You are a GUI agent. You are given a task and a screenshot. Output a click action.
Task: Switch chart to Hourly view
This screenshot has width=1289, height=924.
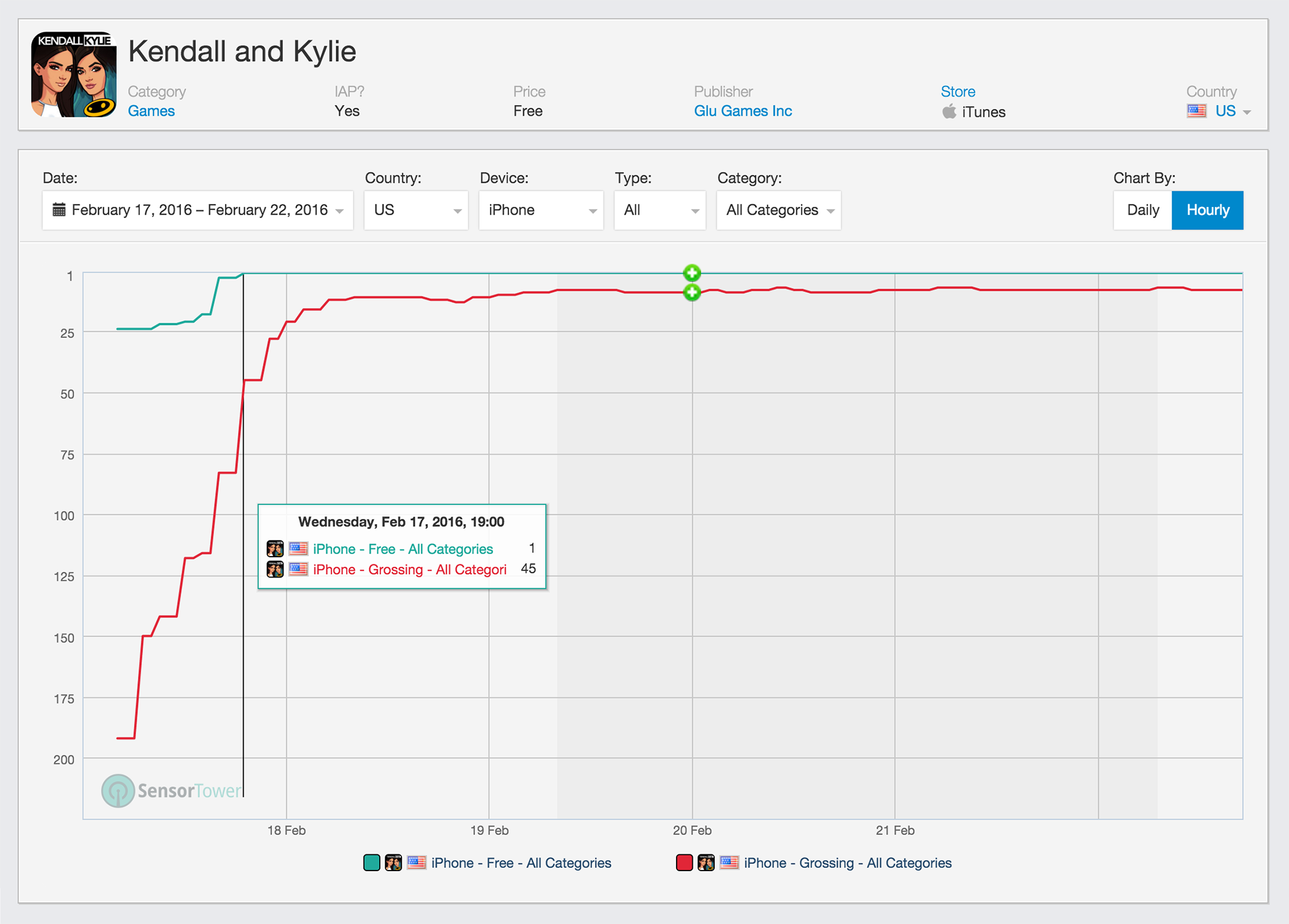1207,210
